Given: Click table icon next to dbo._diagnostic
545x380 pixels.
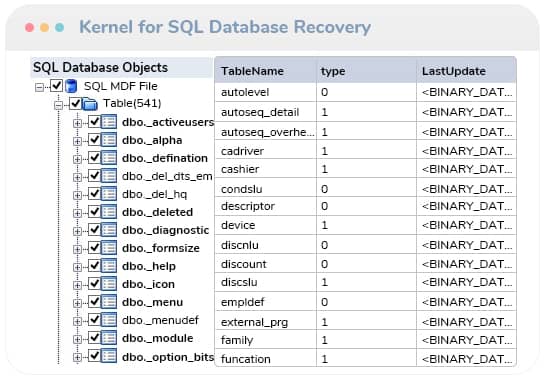Looking at the screenshot, I should tap(109, 230).
